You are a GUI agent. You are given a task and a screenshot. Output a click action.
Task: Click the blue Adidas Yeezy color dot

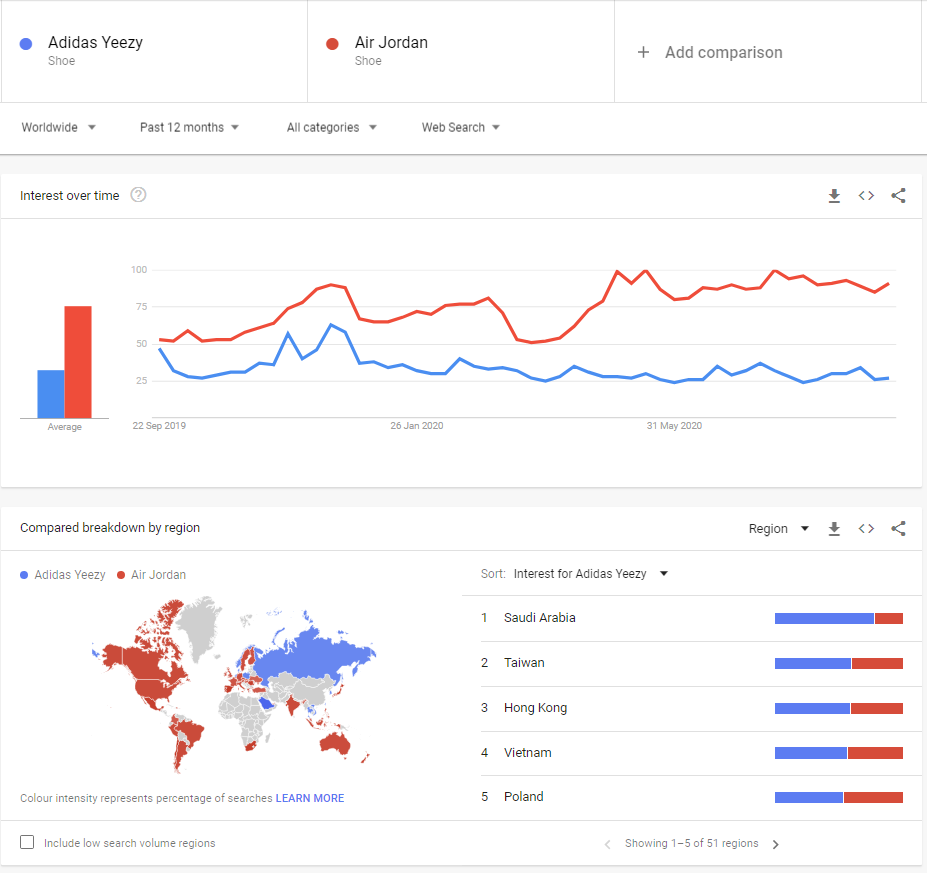click(x=26, y=44)
